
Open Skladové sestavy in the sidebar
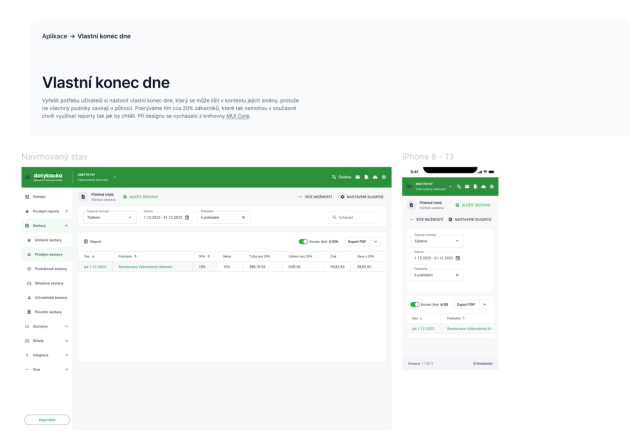[x=47, y=284]
